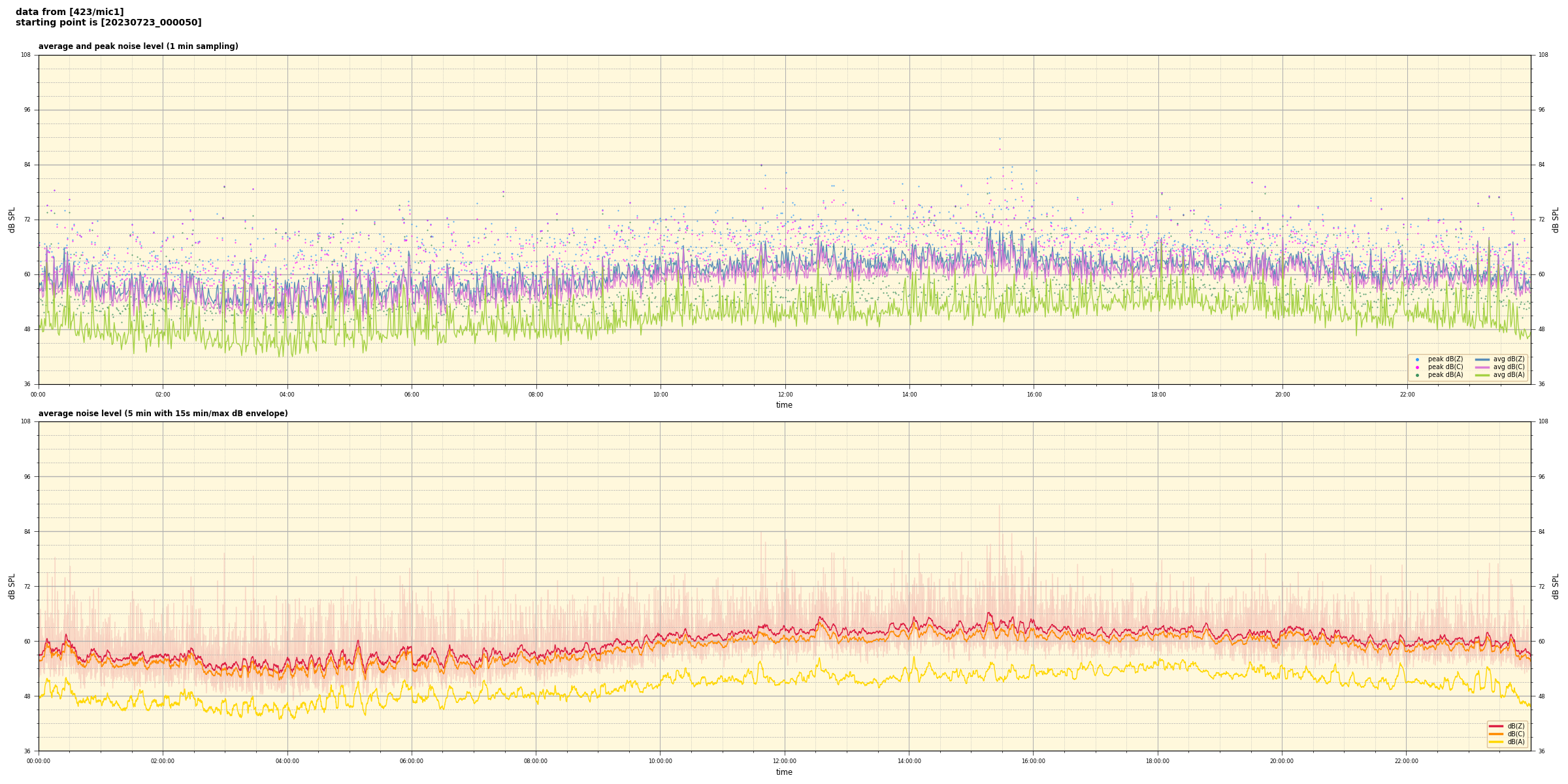Click the peak dB(A) legend marker
Screen dimensions: 1568x784
point(1417,375)
